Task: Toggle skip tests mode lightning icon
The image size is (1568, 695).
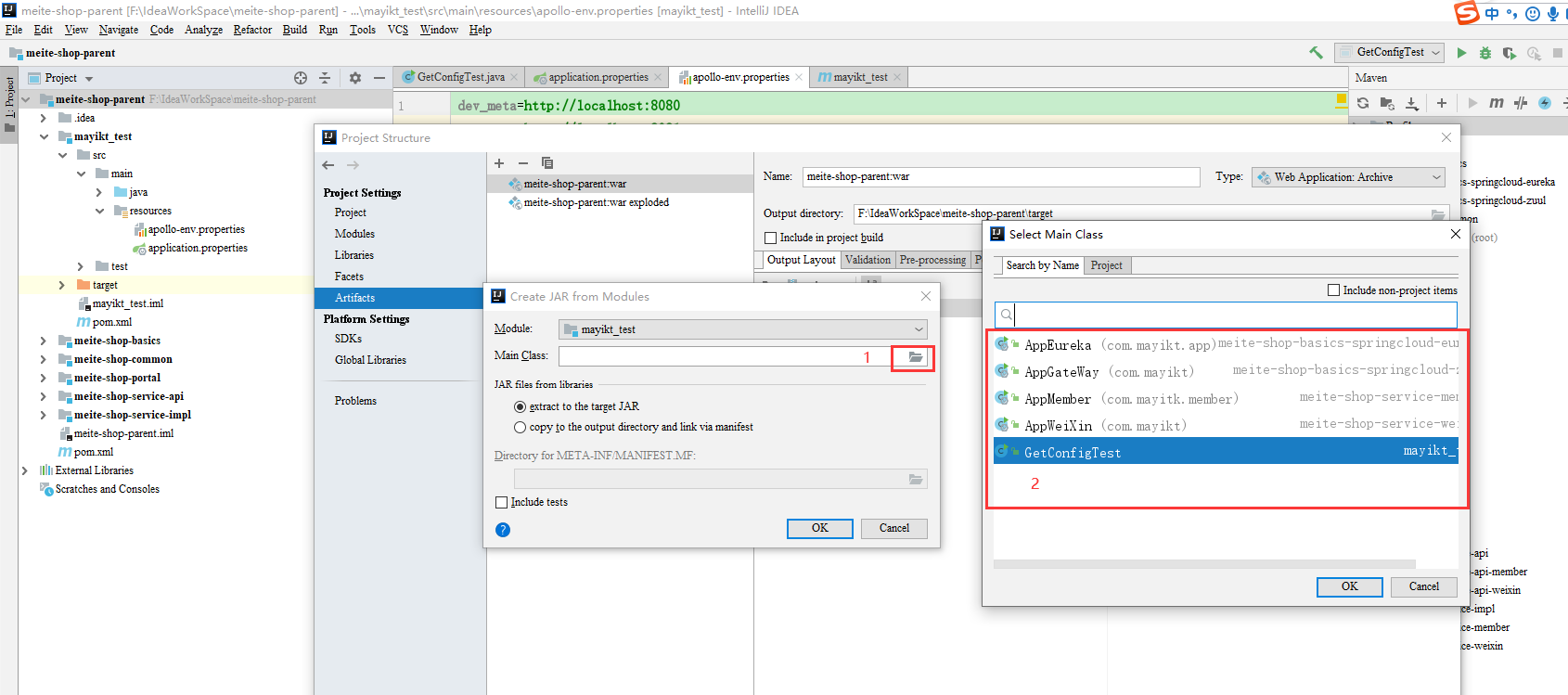Action: pos(1545,103)
